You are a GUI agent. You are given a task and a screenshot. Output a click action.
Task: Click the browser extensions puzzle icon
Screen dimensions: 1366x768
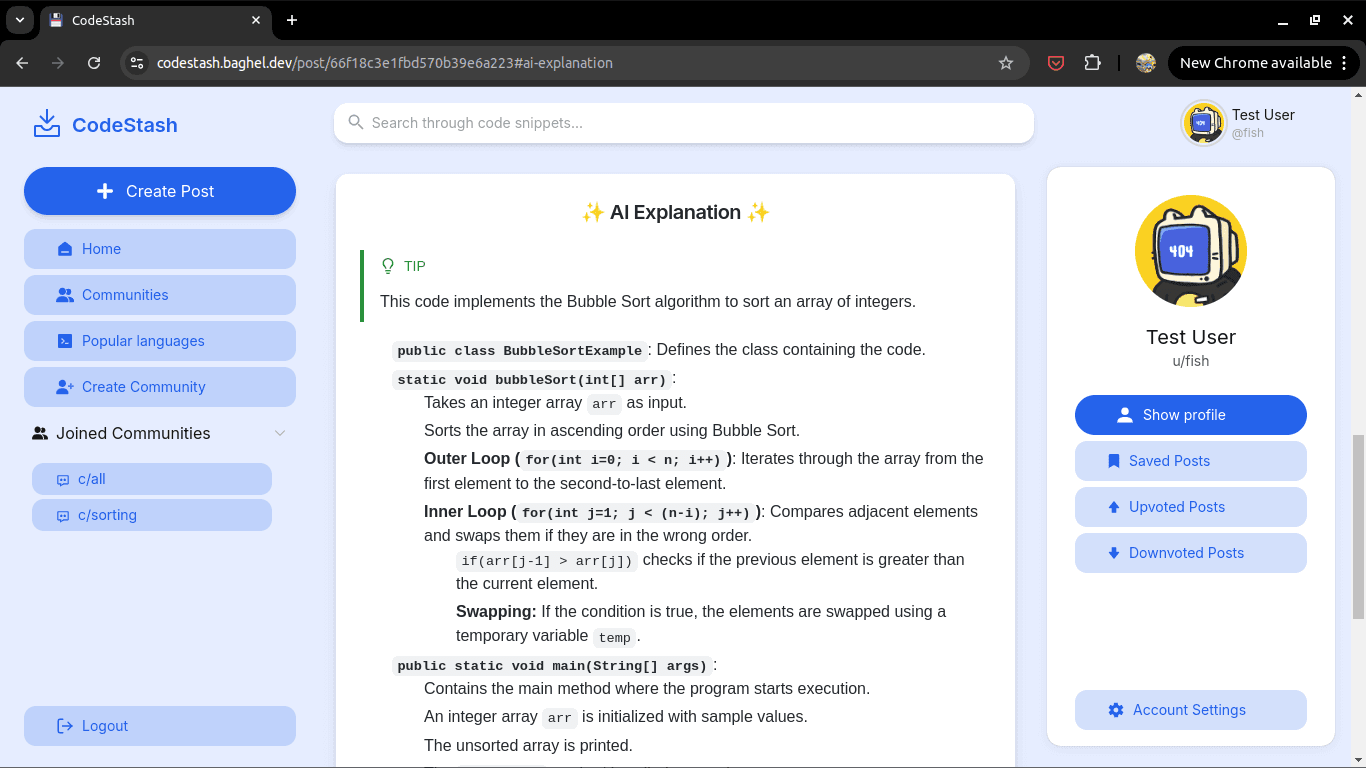coord(1093,62)
